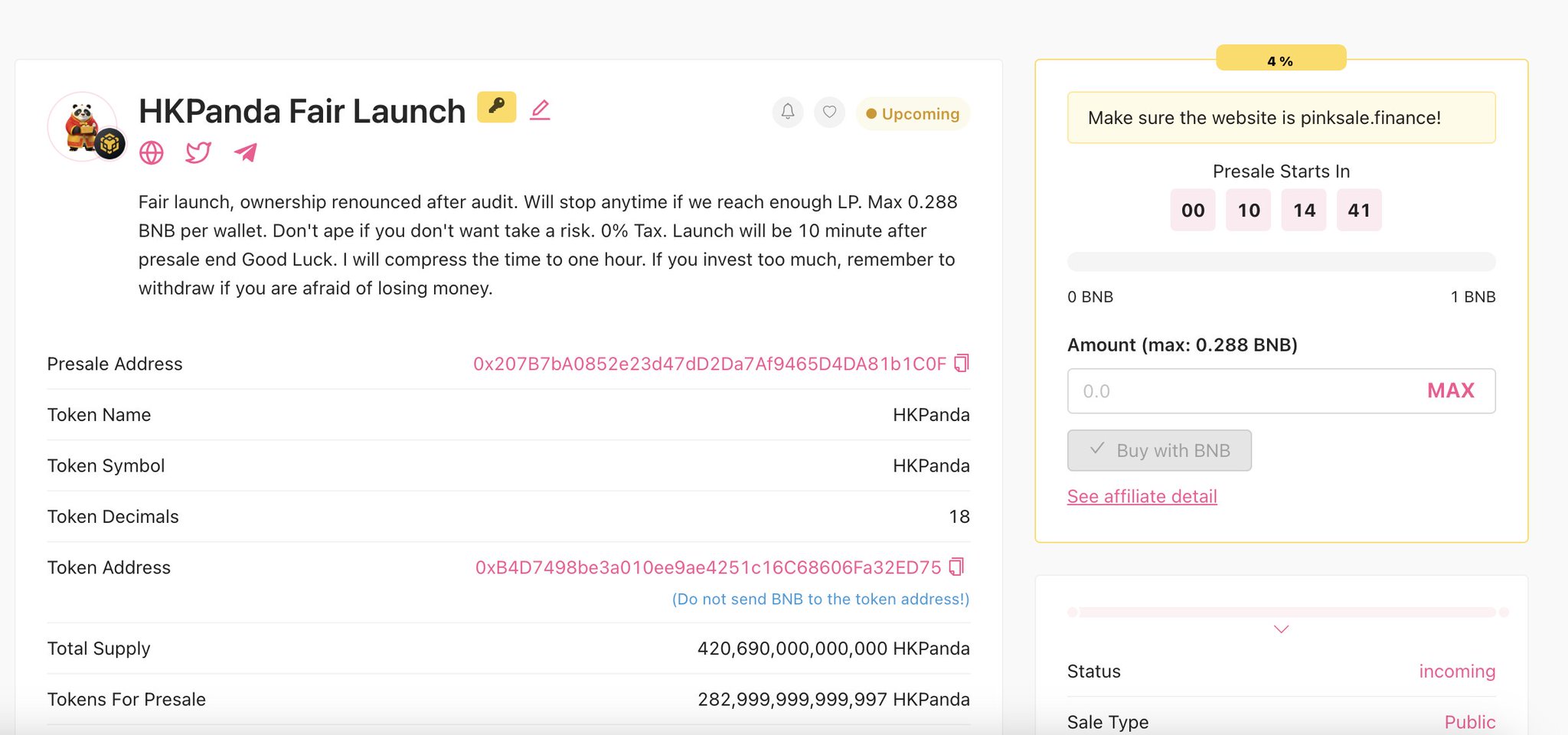Click the pinksale.finance warning banner
1568x735 pixels.
[1281, 117]
